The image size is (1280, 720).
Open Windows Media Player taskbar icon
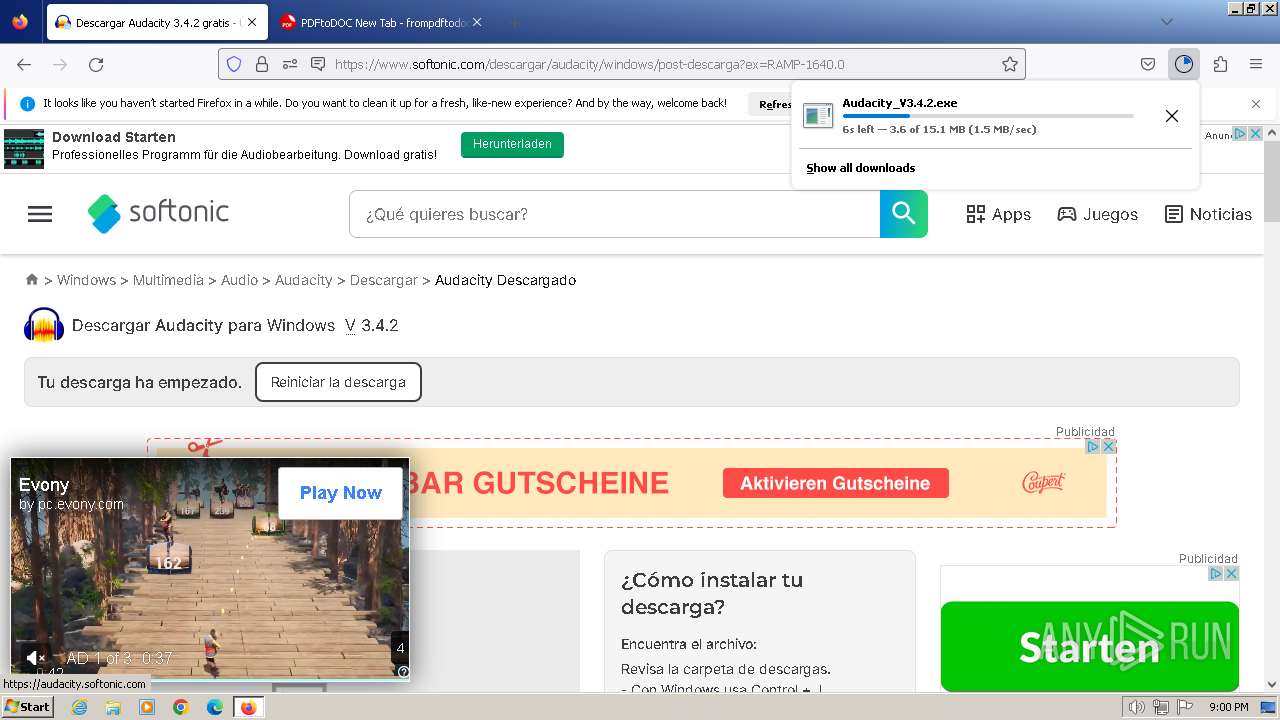[x=147, y=707]
